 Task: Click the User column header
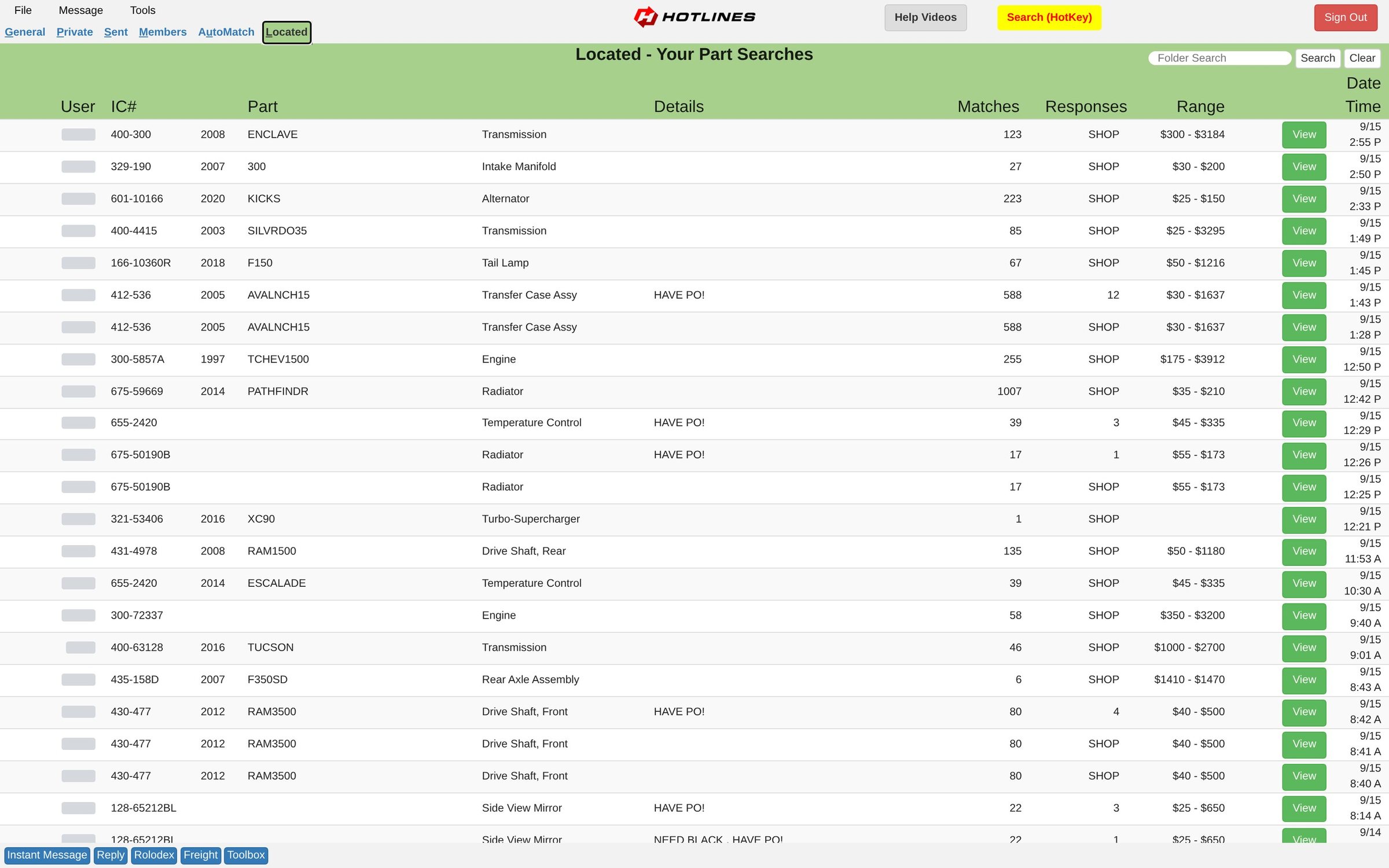tap(78, 106)
